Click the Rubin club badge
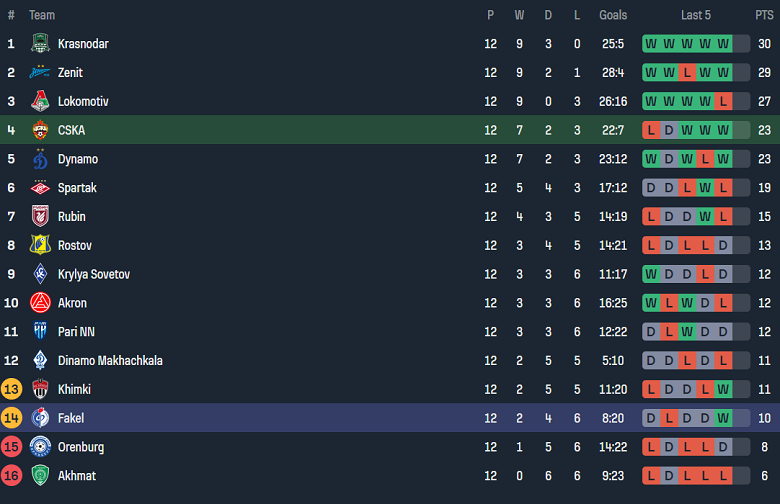 [x=40, y=217]
